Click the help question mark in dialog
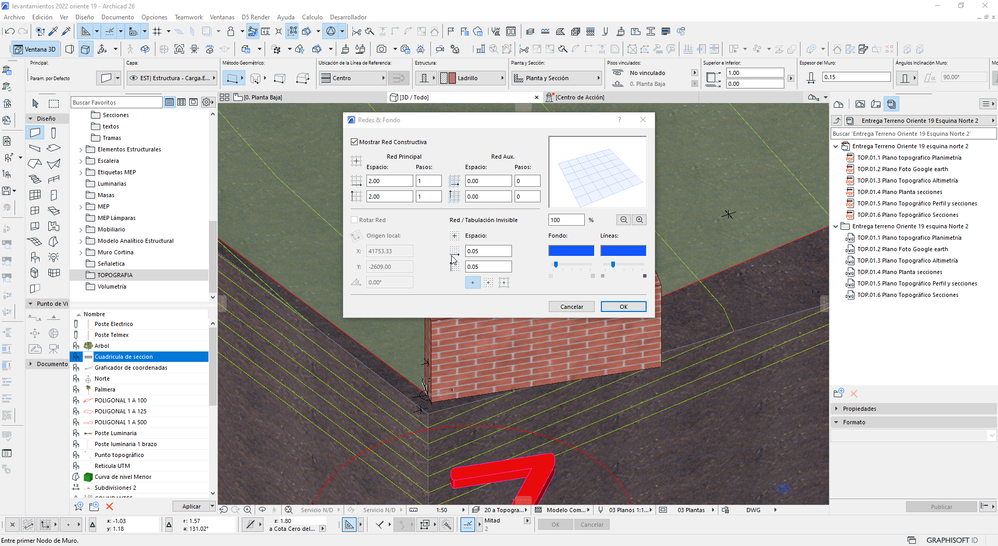The width and height of the screenshot is (998, 546). point(620,119)
